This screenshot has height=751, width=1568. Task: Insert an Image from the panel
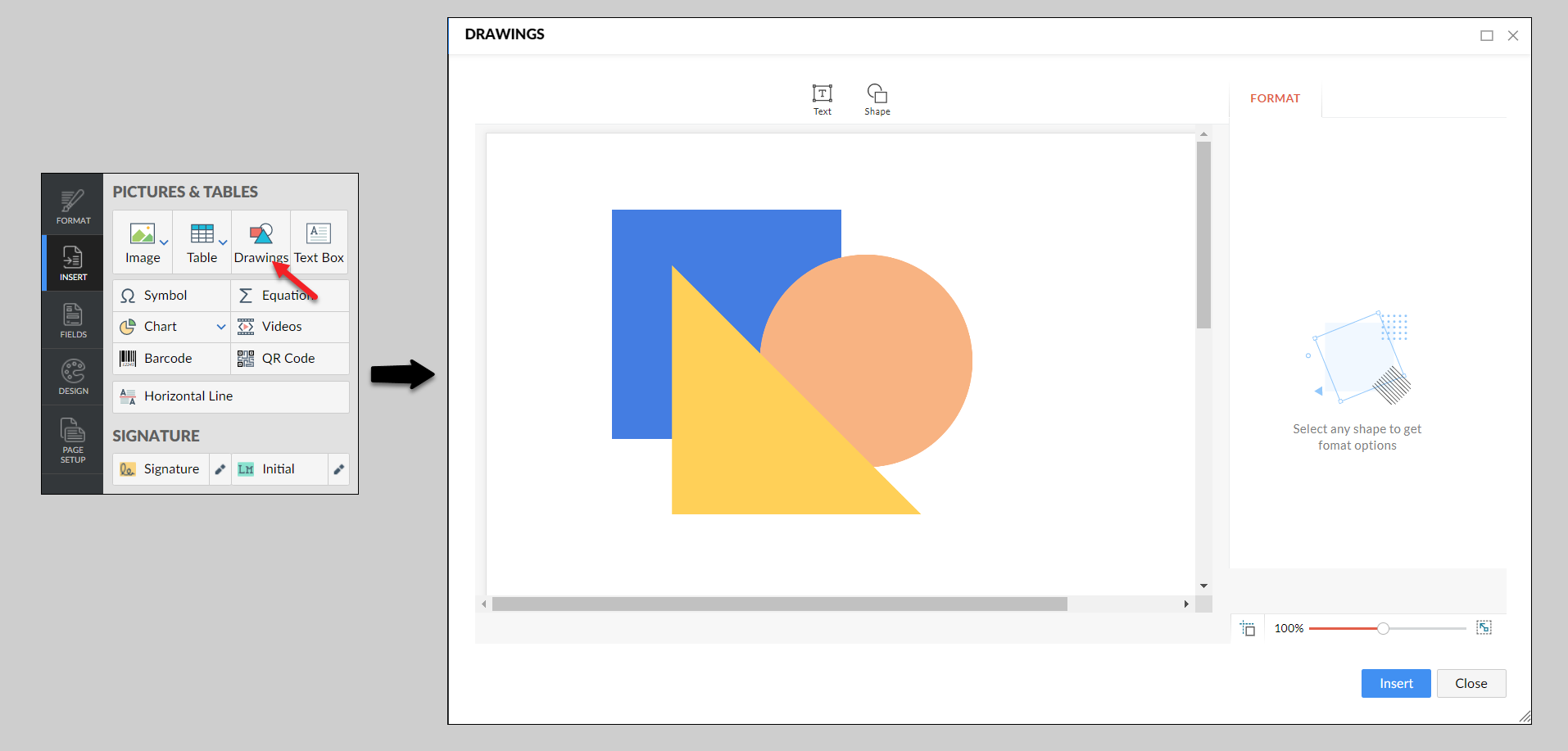point(143,242)
